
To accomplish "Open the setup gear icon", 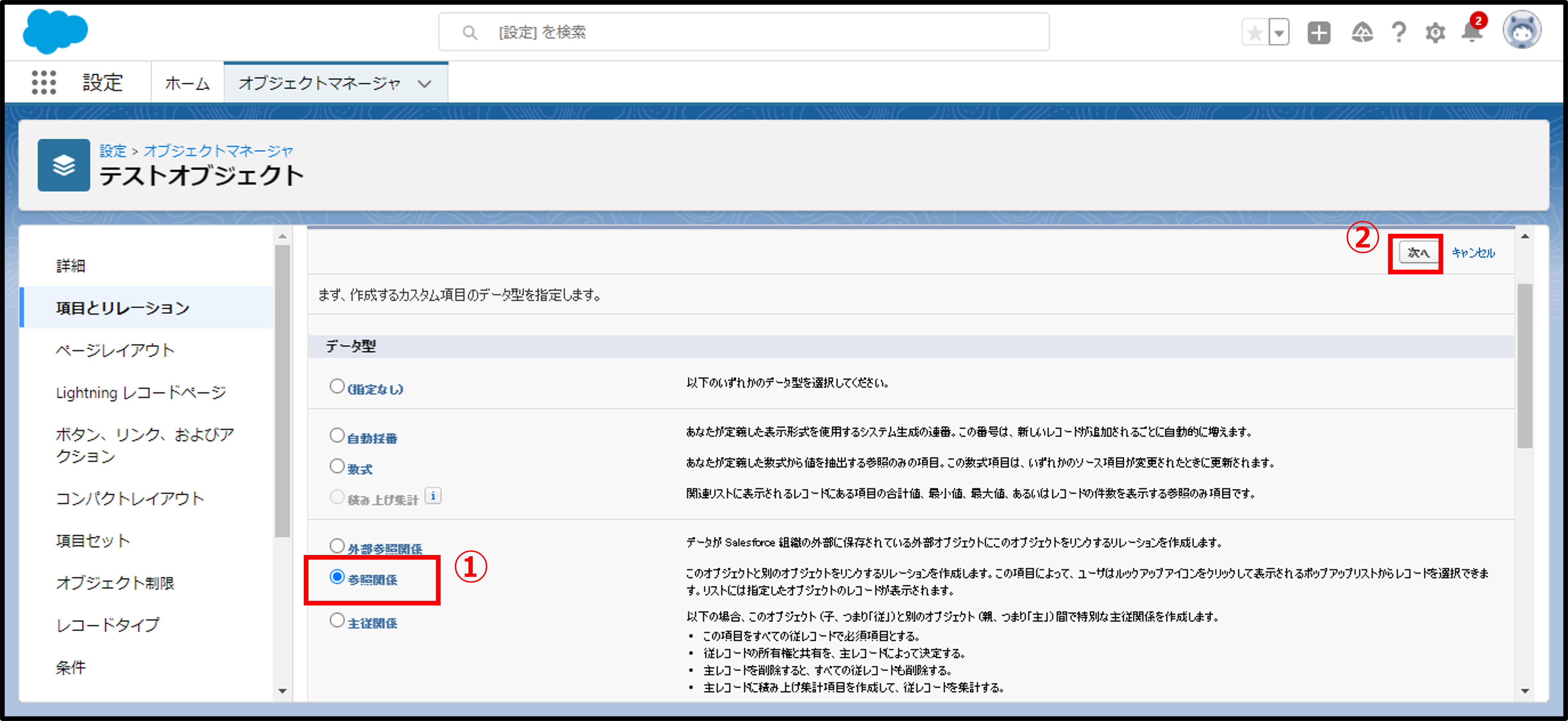I will click(x=1435, y=33).
